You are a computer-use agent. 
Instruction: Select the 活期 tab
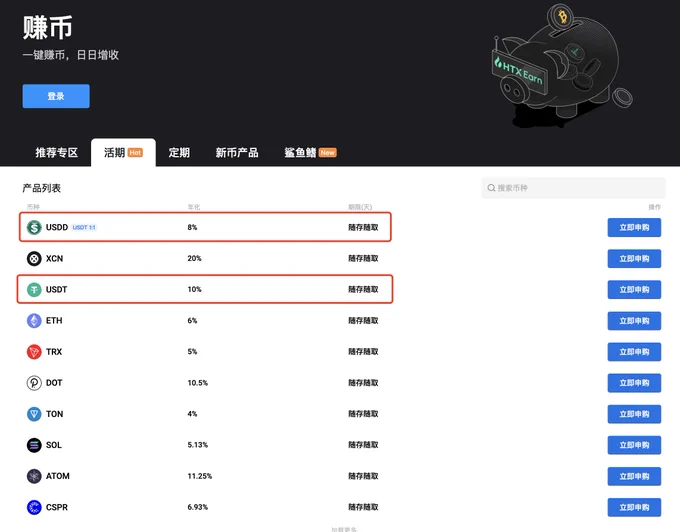[x=123, y=153]
